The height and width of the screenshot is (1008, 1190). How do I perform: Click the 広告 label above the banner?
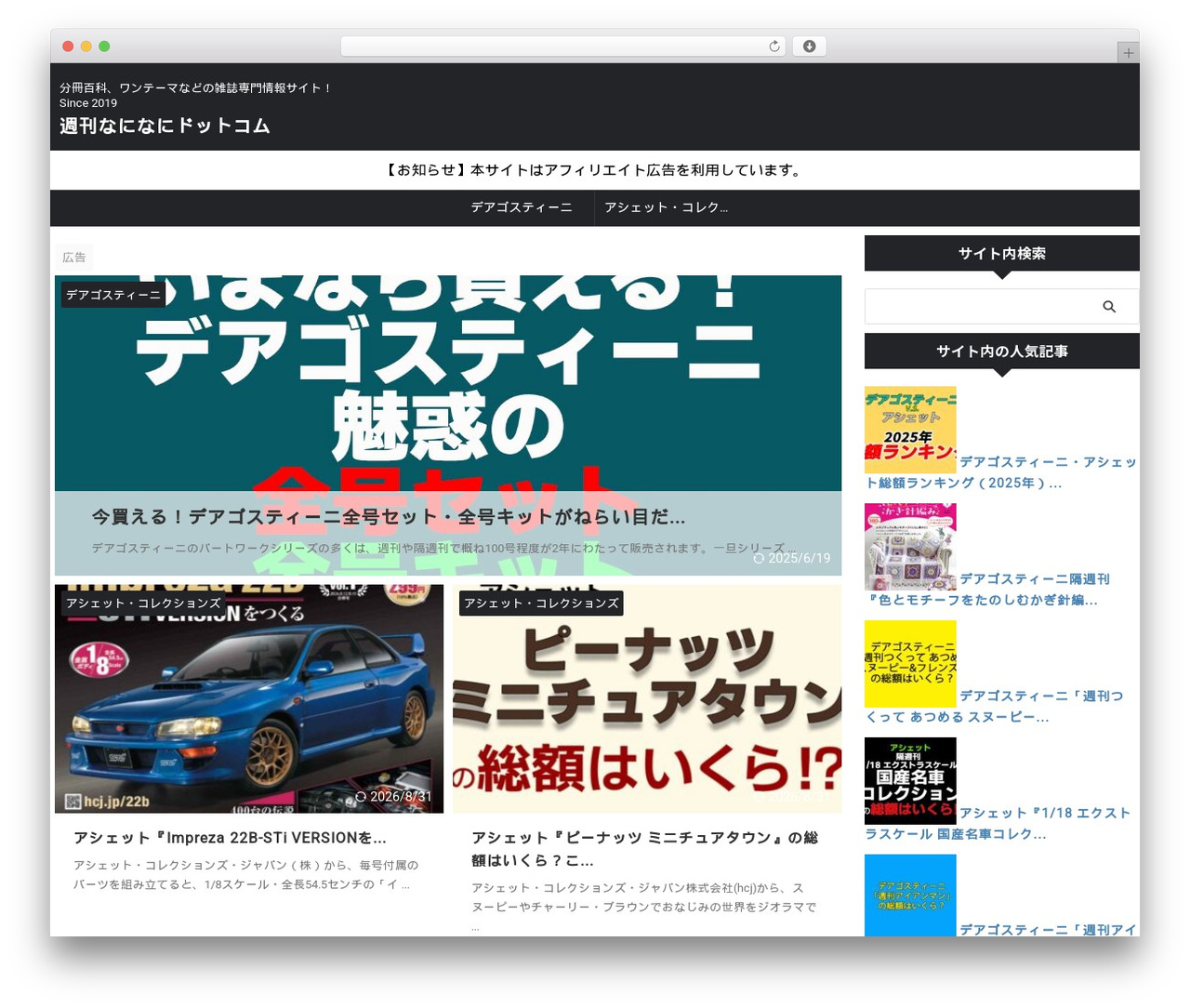tap(74, 258)
